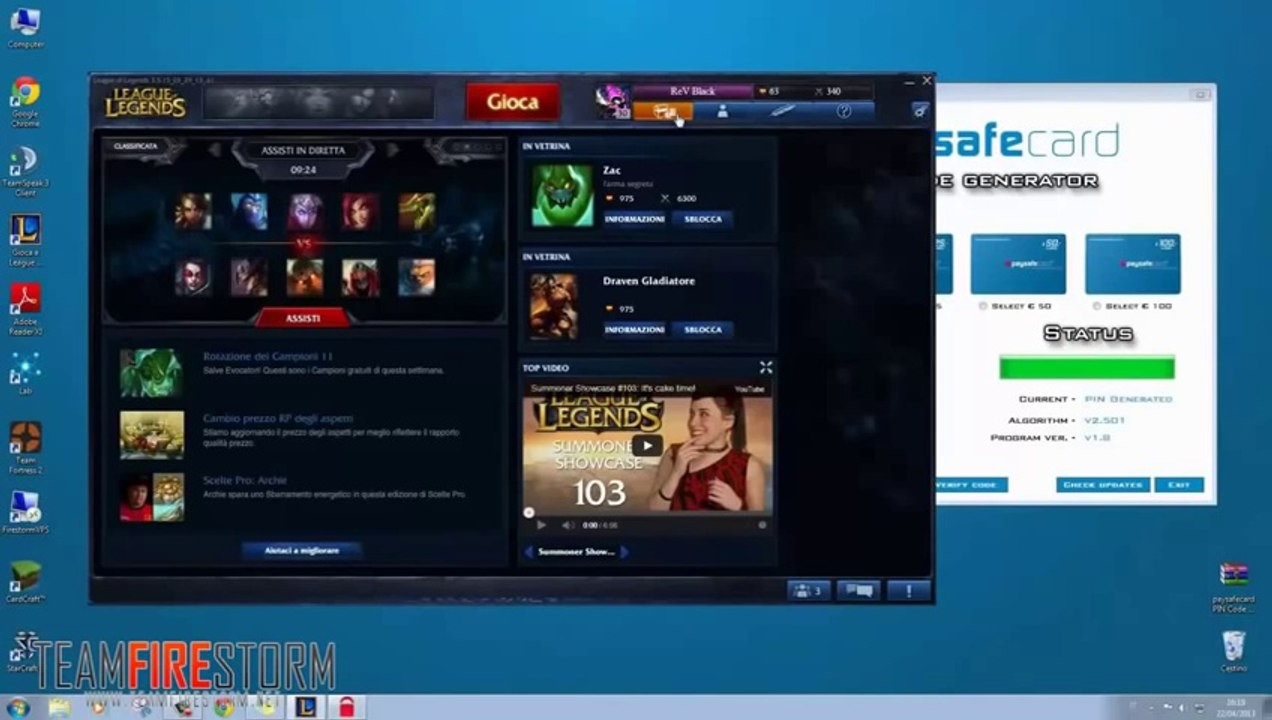Open the exclamation notifications icon

(908, 591)
